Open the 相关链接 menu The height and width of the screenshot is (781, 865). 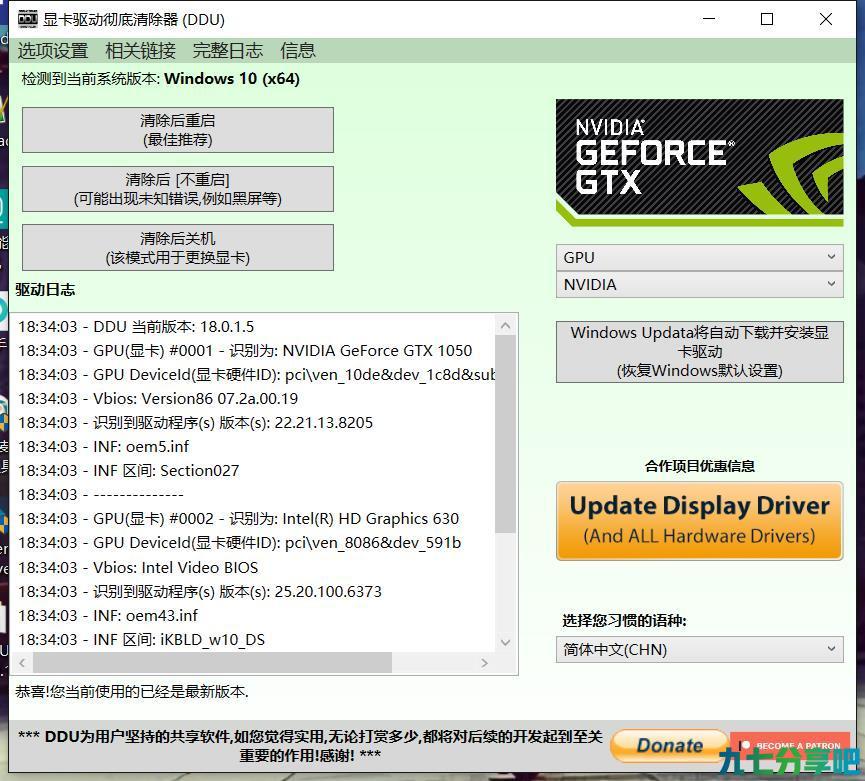[140, 51]
